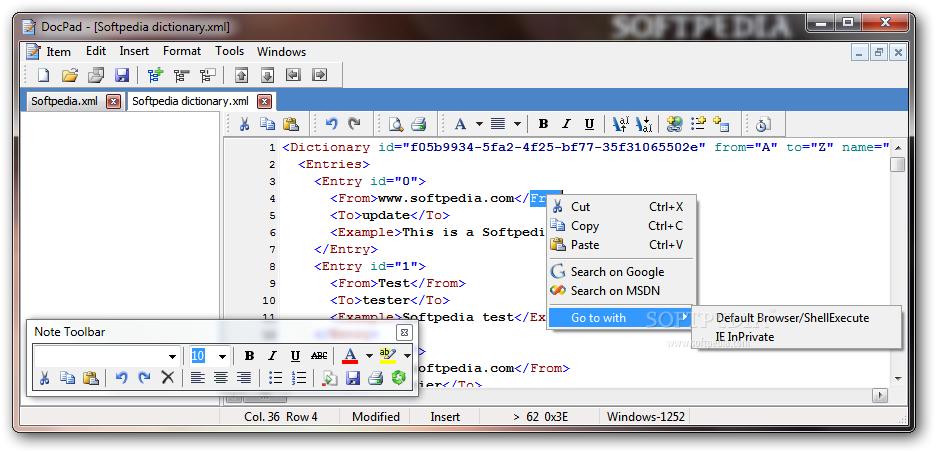Insert bulleted list from Note Toolbar
Viewport: 936px width, 453px height.
click(x=275, y=377)
